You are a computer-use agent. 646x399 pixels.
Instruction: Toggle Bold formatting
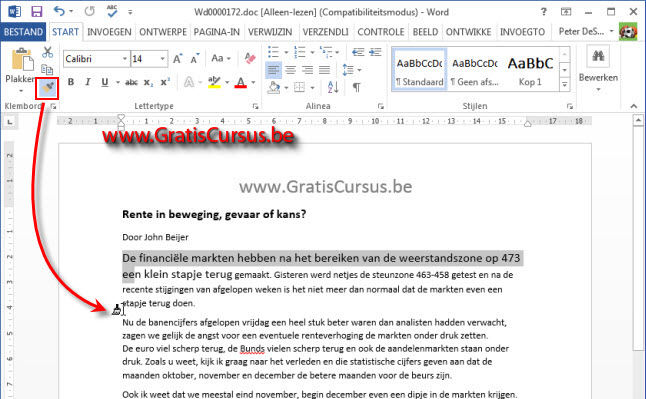tap(71, 82)
